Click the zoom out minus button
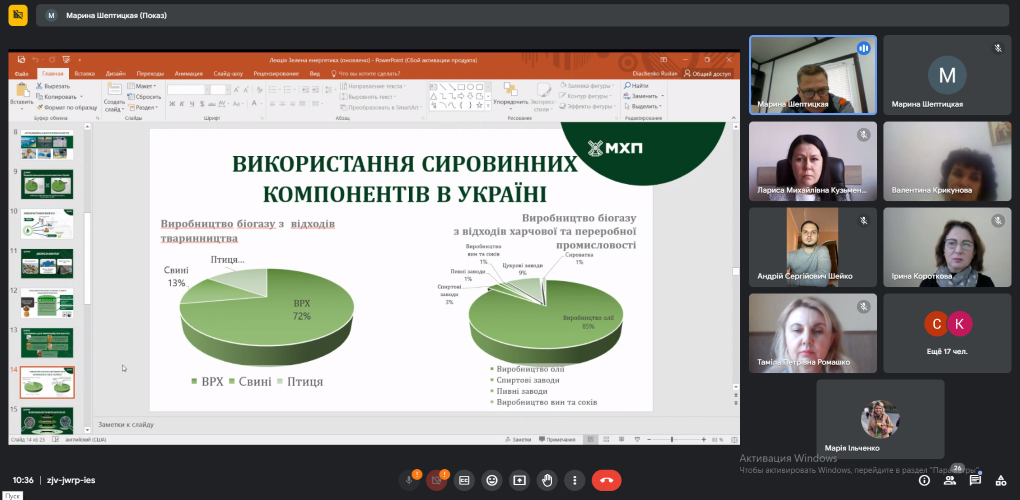Image resolution: width=1020 pixels, height=500 pixels. tap(647, 440)
